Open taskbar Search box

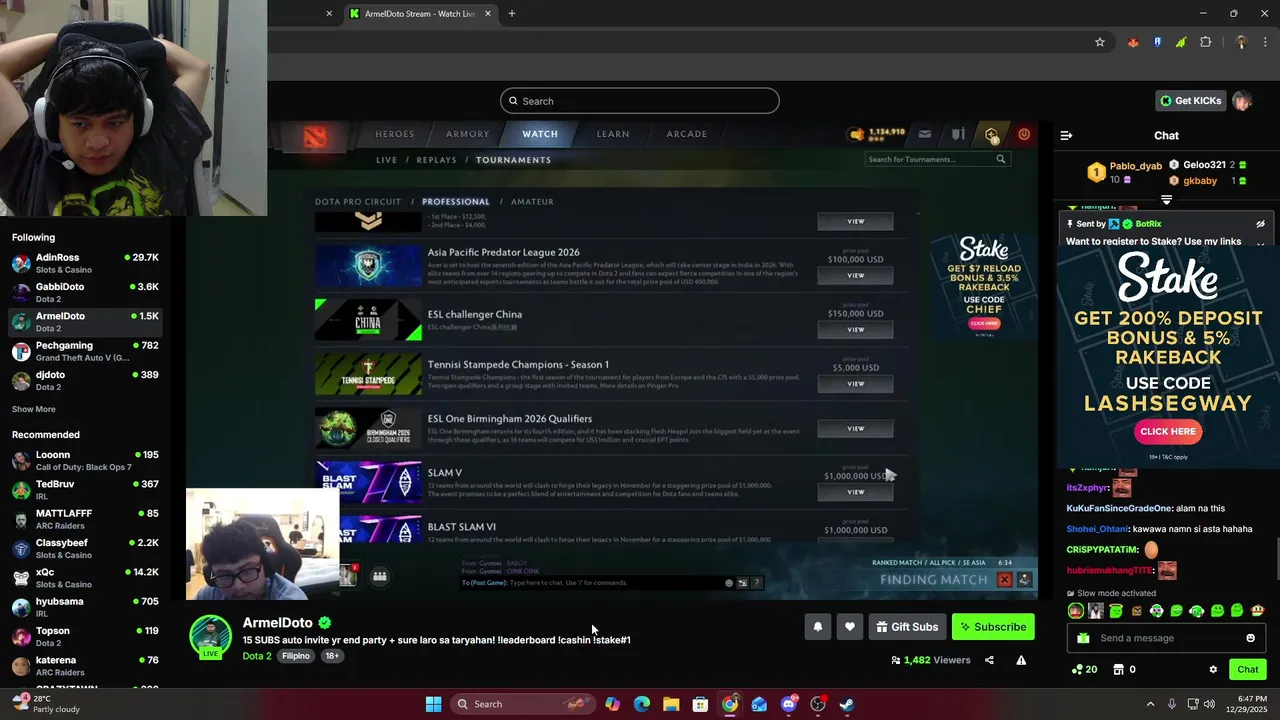521,704
